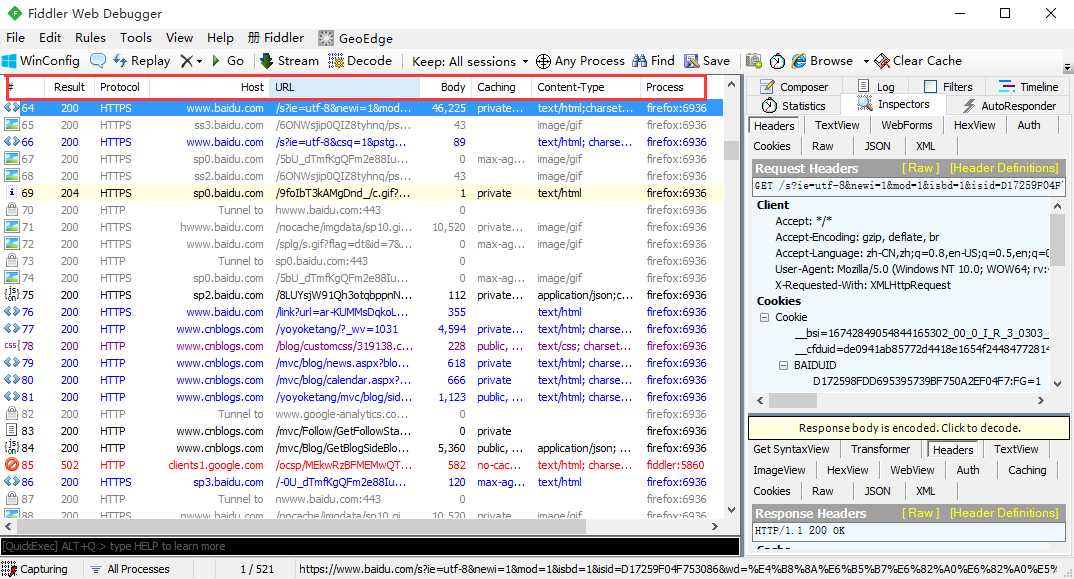
Task: Click All Processes filter in status bar
Action: point(130,569)
